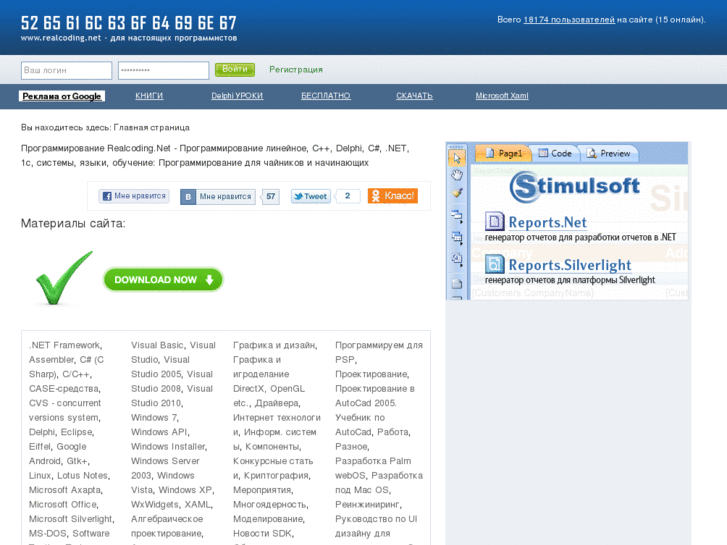Open the "СКАЧАТЬ" menu link

pyautogui.click(x=414, y=96)
